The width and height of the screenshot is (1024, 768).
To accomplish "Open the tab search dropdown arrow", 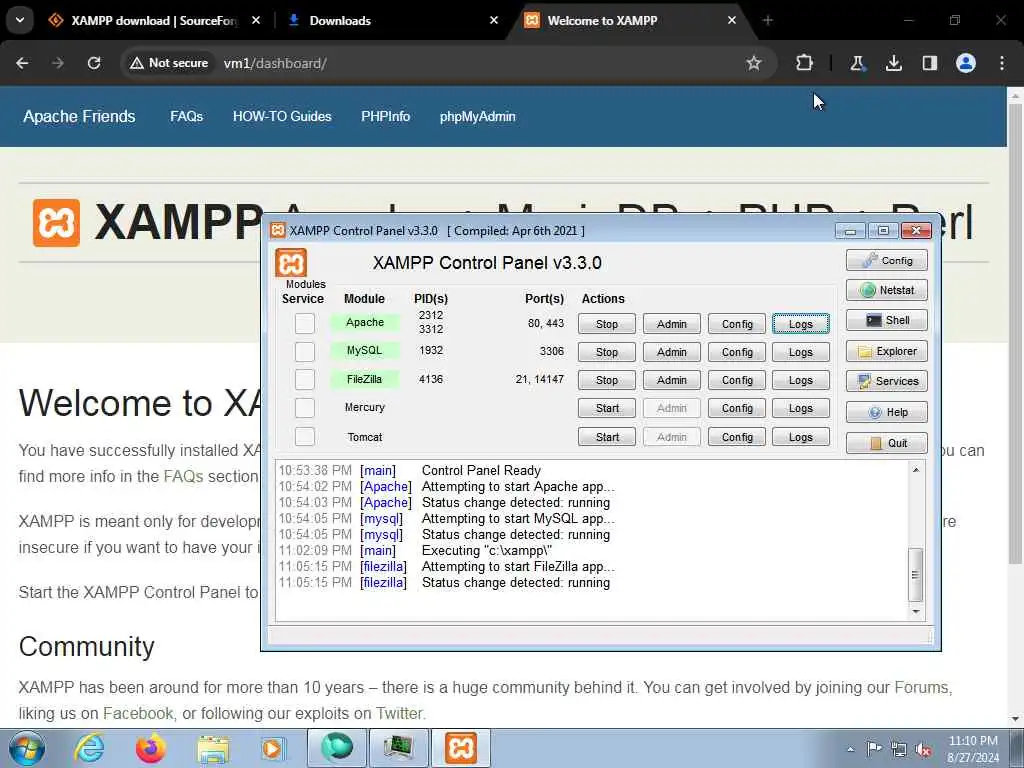I will click(20, 20).
